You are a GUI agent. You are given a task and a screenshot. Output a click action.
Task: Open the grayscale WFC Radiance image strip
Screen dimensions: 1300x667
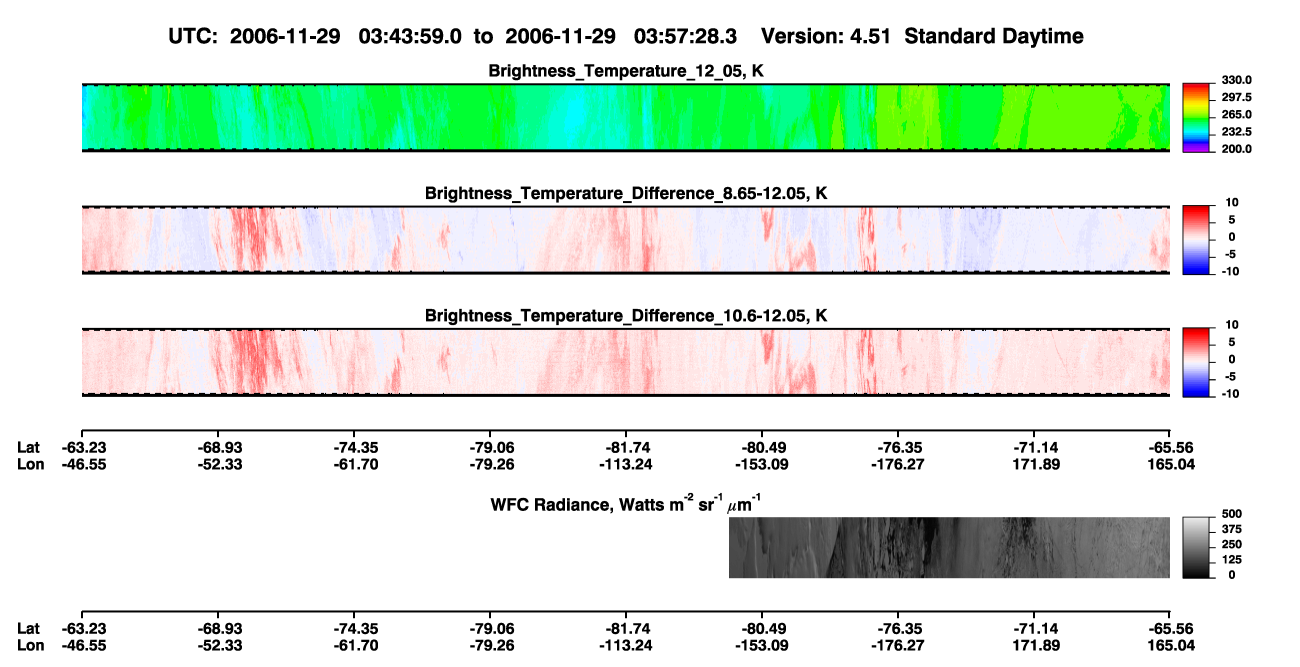click(x=949, y=548)
